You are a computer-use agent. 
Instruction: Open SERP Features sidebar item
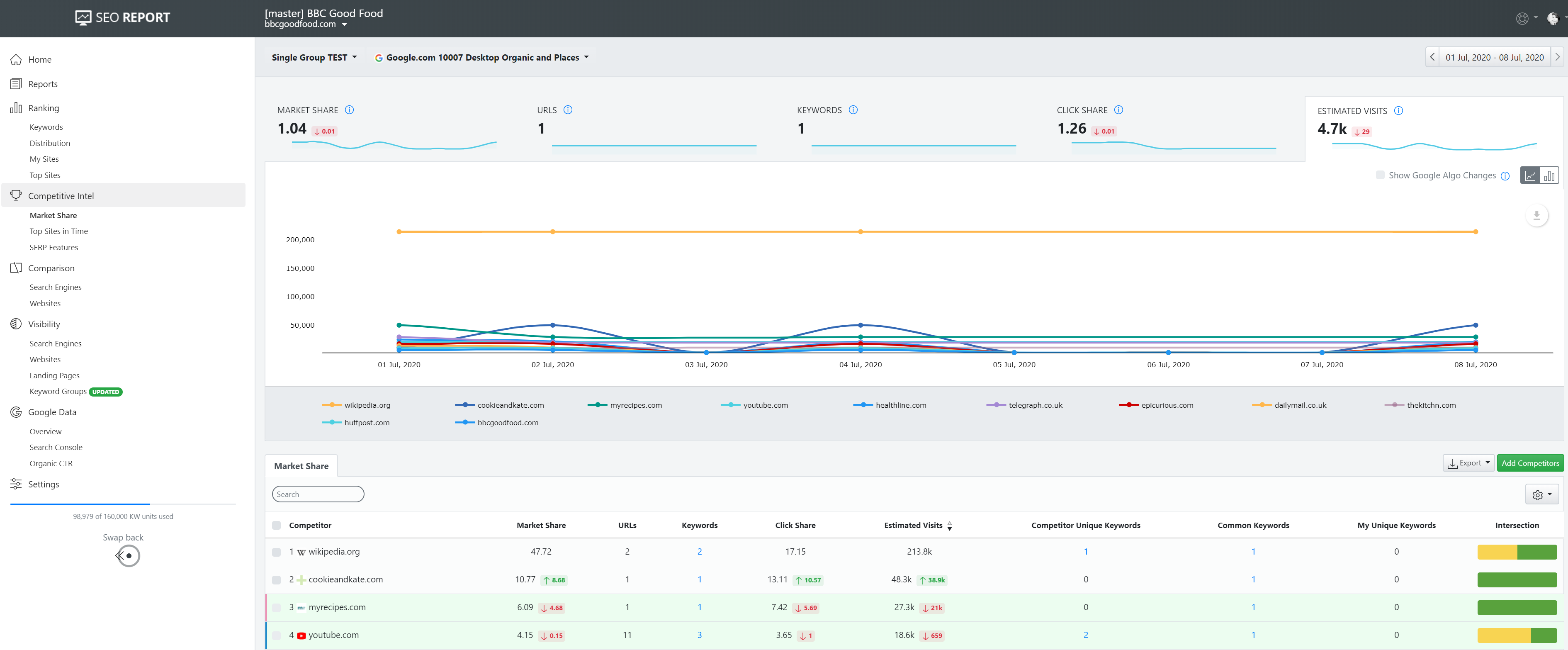click(53, 247)
